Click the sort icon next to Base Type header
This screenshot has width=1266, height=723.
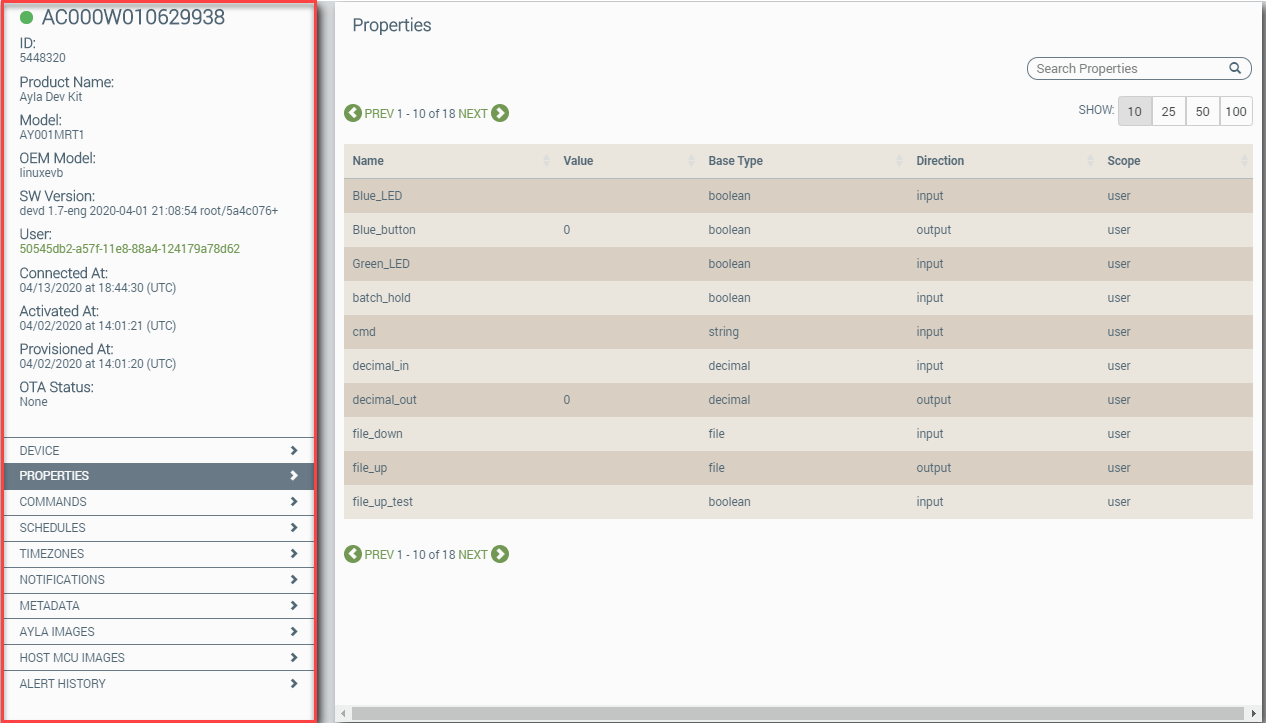pos(900,160)
